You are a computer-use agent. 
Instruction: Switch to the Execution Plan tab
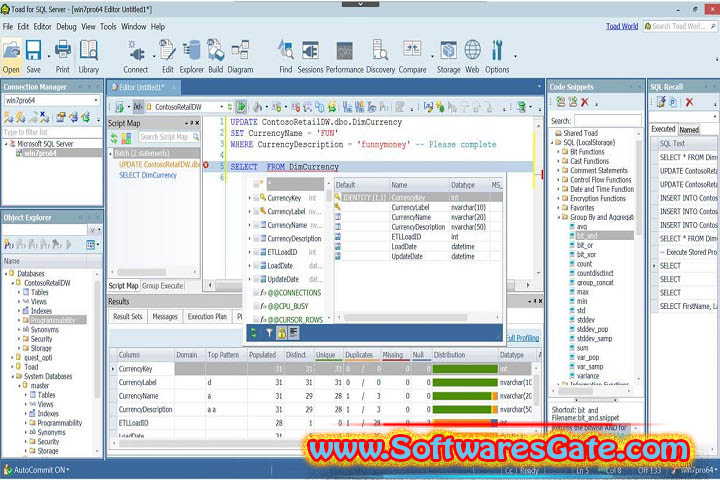pos(207,316)
